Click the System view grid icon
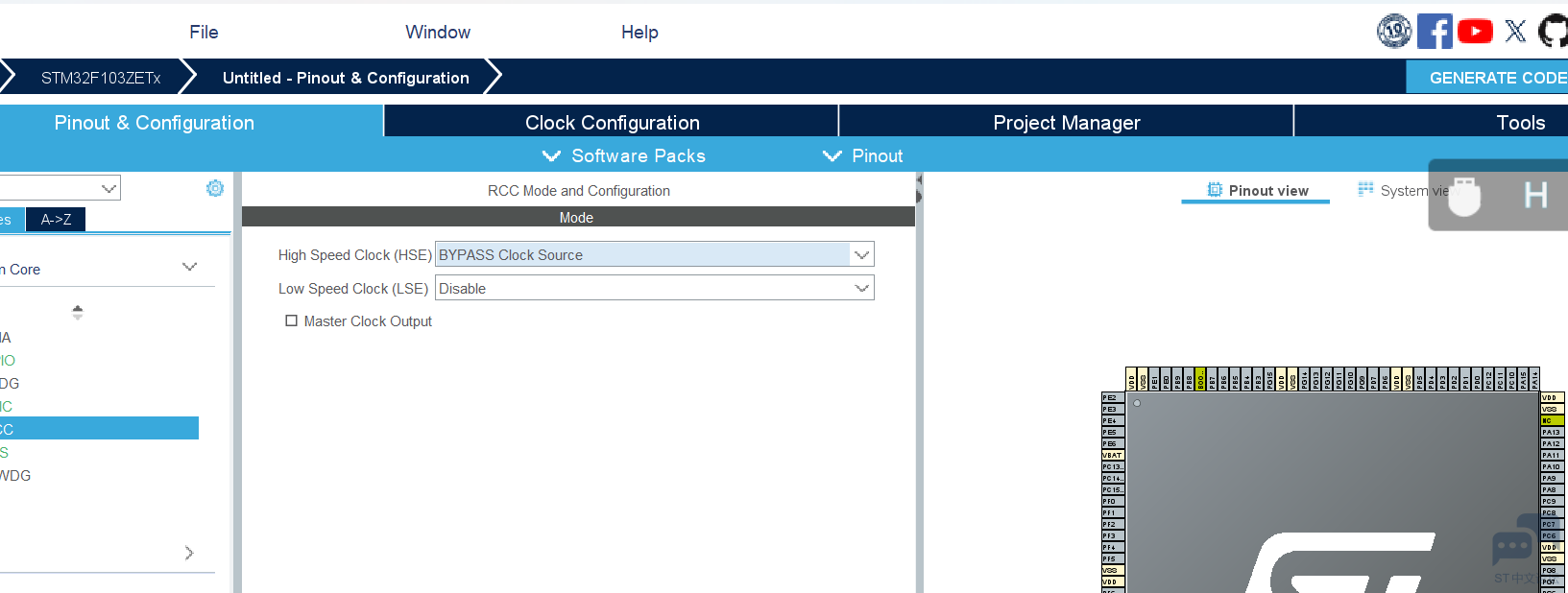The image size is (1568, 593). (1365, 190)
